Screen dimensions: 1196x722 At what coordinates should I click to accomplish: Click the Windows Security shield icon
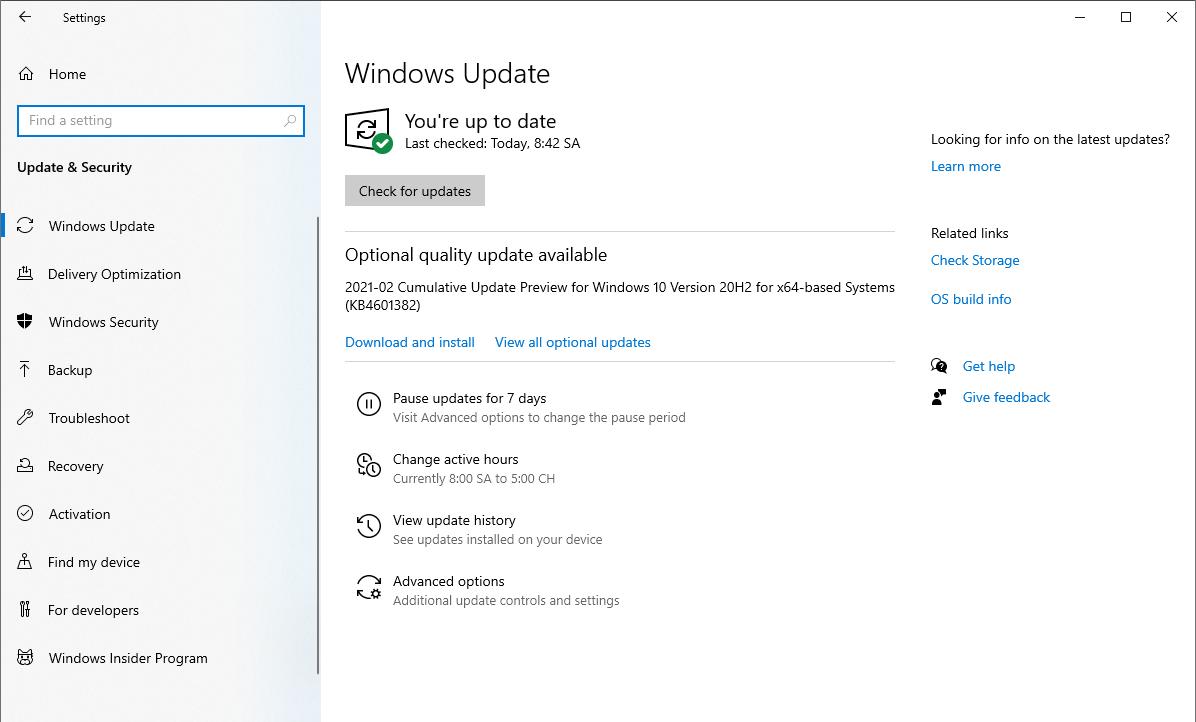[x=25, y=322]
